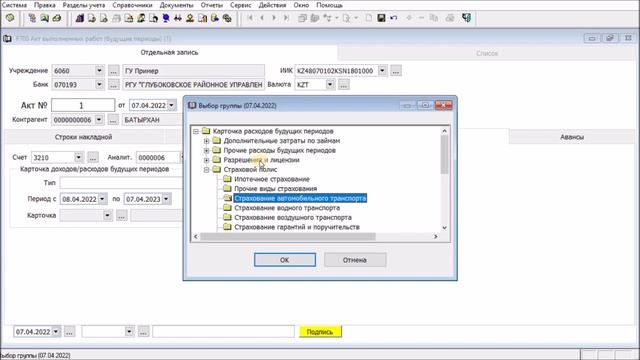
Task: Select the Строки накладной tab
Action: point(83,137)
